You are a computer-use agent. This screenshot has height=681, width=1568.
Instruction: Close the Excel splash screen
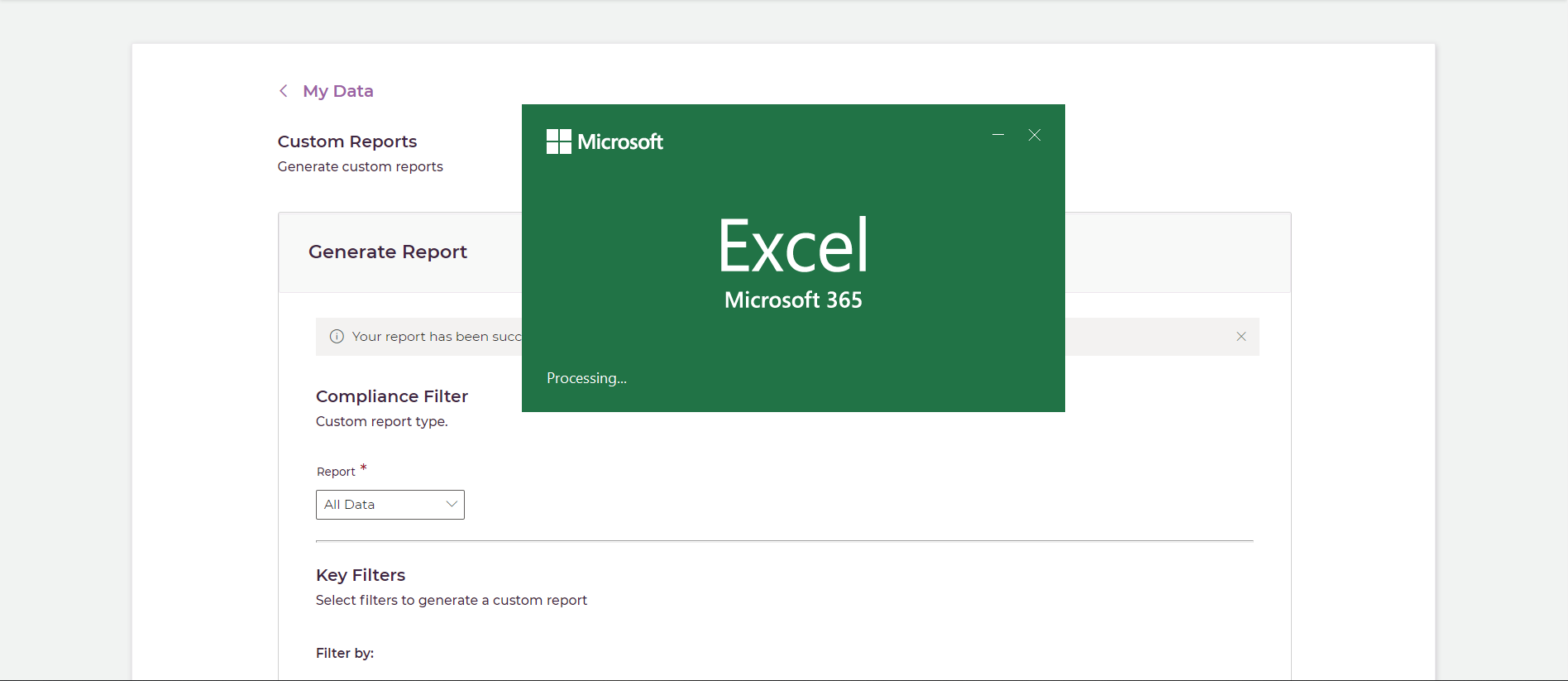(x=1035, y=135)
